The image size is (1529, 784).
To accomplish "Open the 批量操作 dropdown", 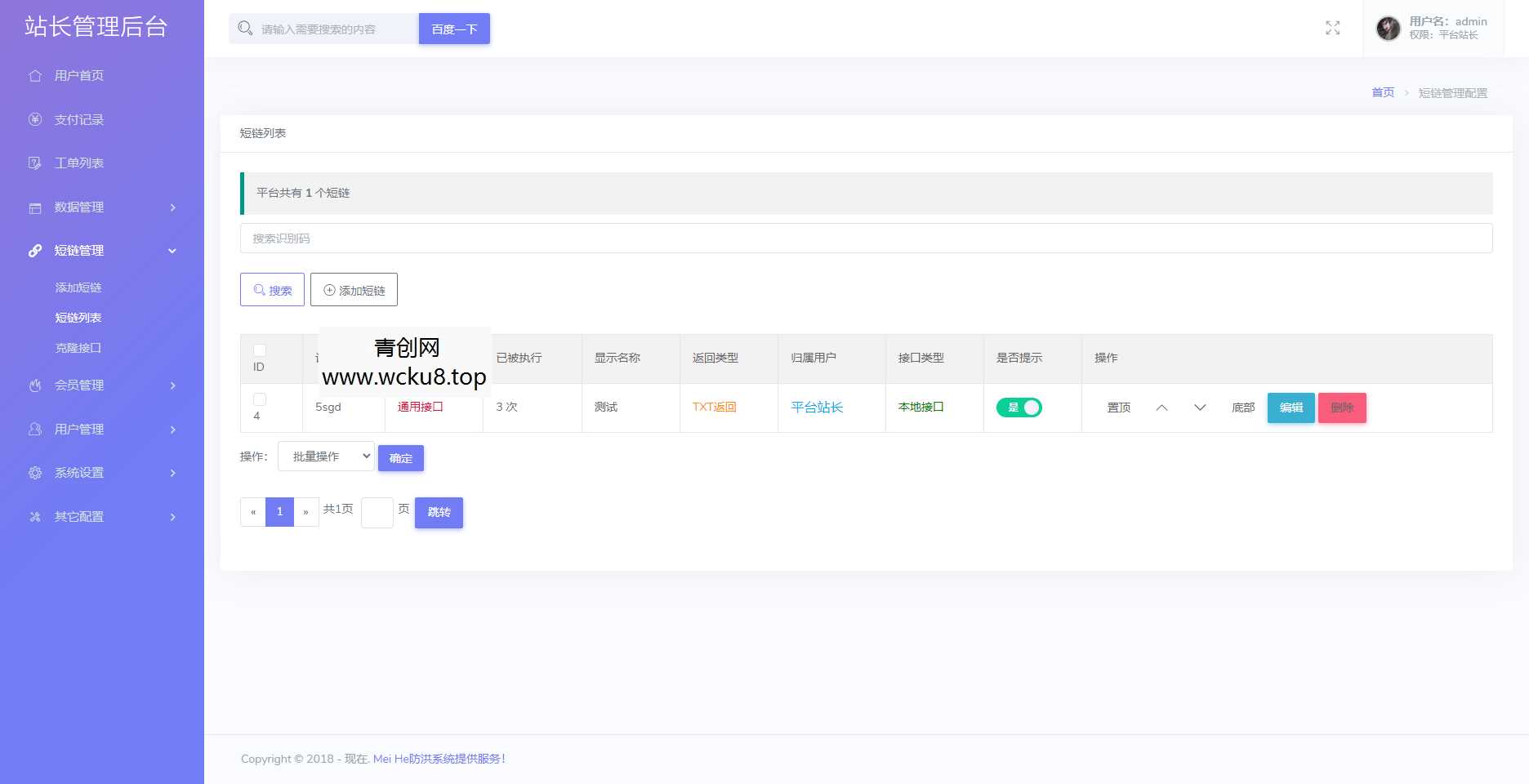I will tap(326, 457).
